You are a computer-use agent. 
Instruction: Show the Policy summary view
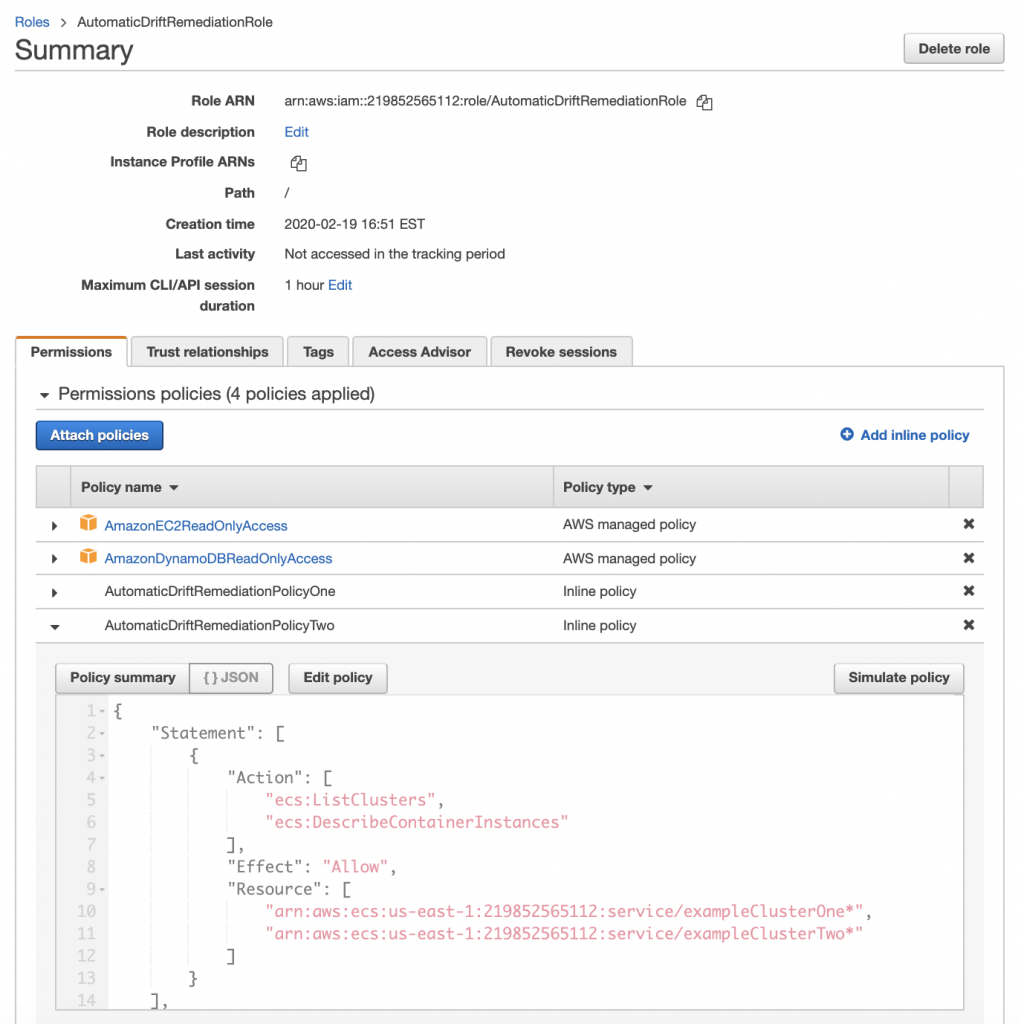coord(123,678)
